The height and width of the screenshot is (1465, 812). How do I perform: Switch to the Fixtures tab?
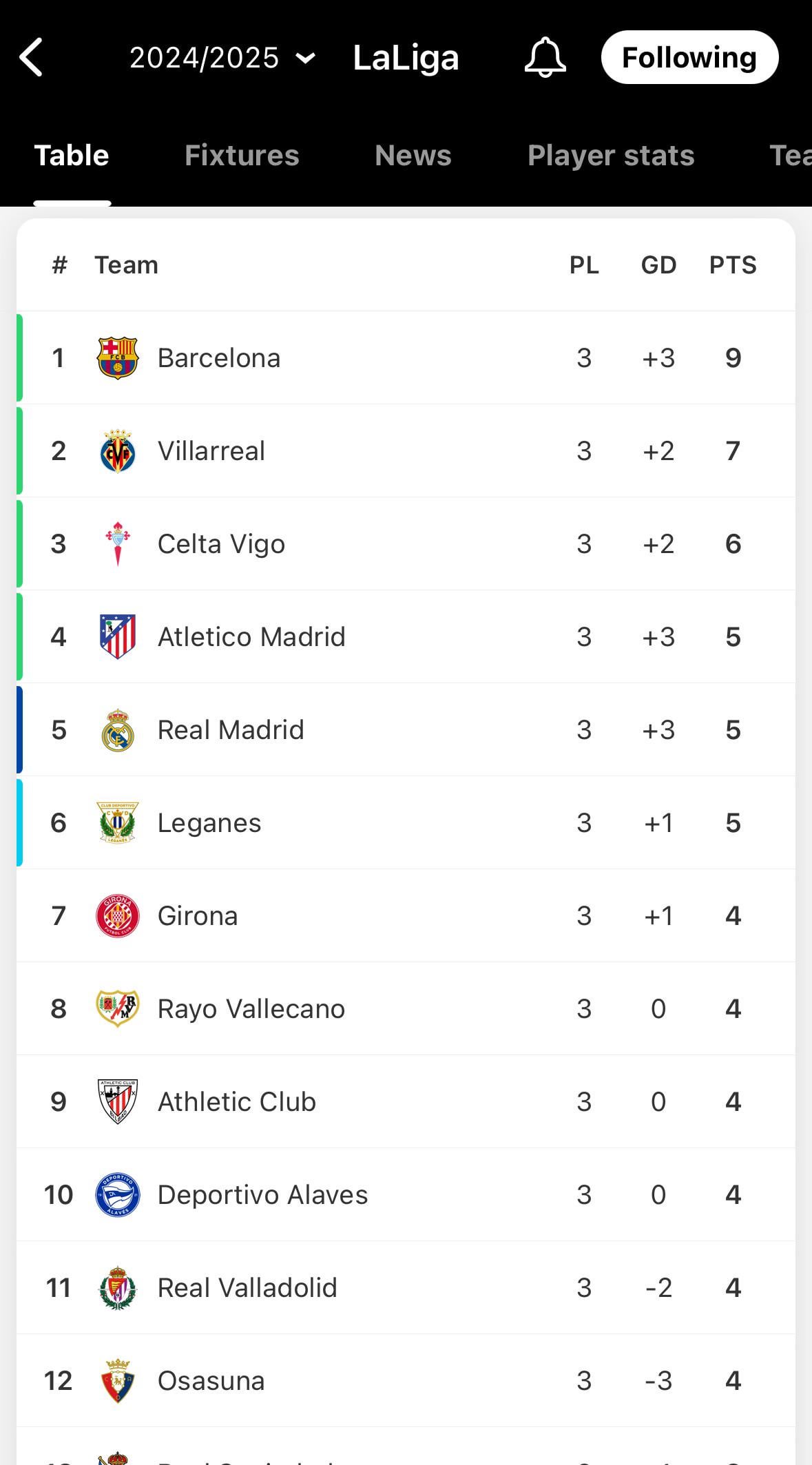point(242,156)
